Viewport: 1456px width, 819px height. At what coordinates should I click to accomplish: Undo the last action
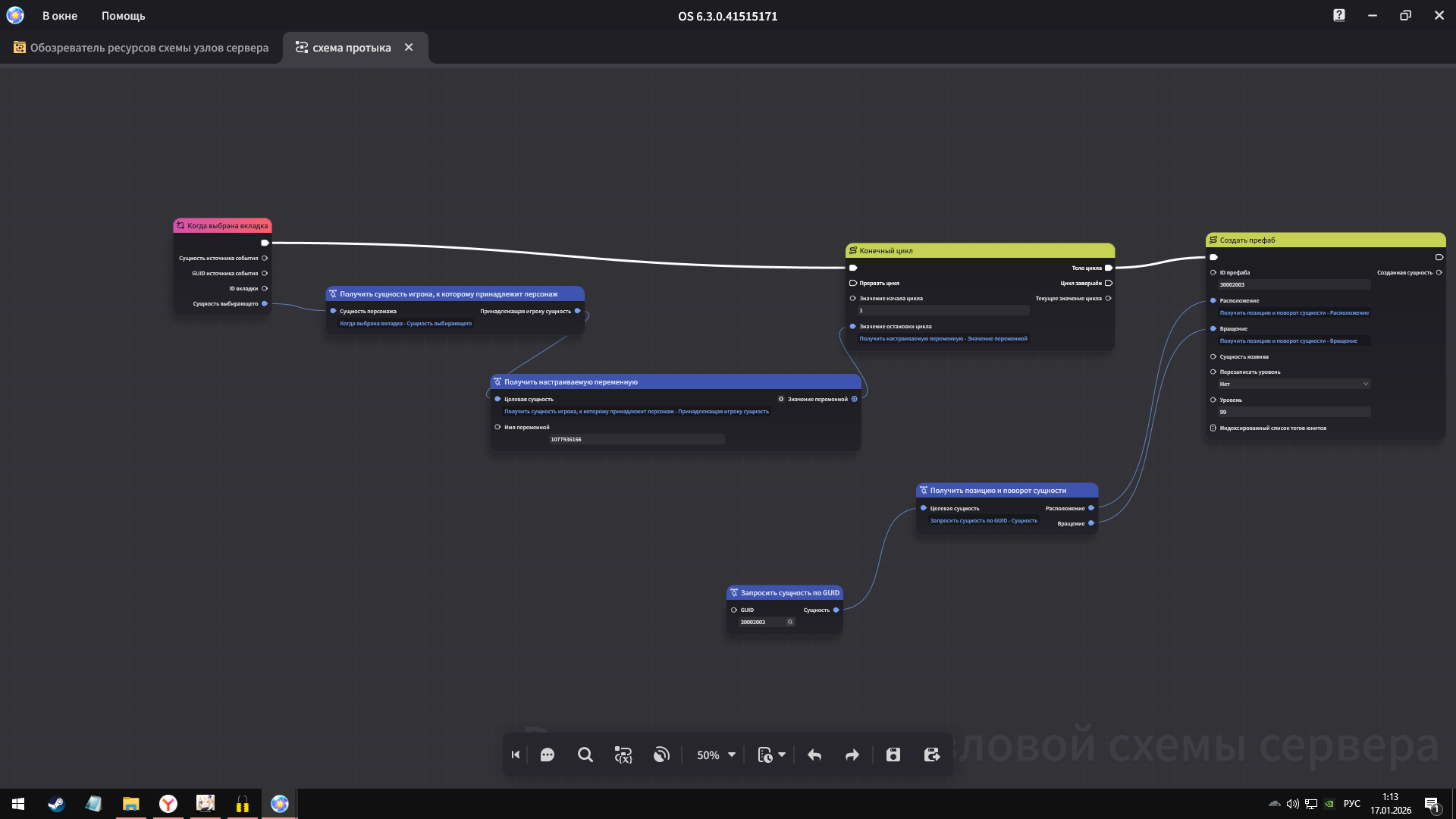[814, 755]
